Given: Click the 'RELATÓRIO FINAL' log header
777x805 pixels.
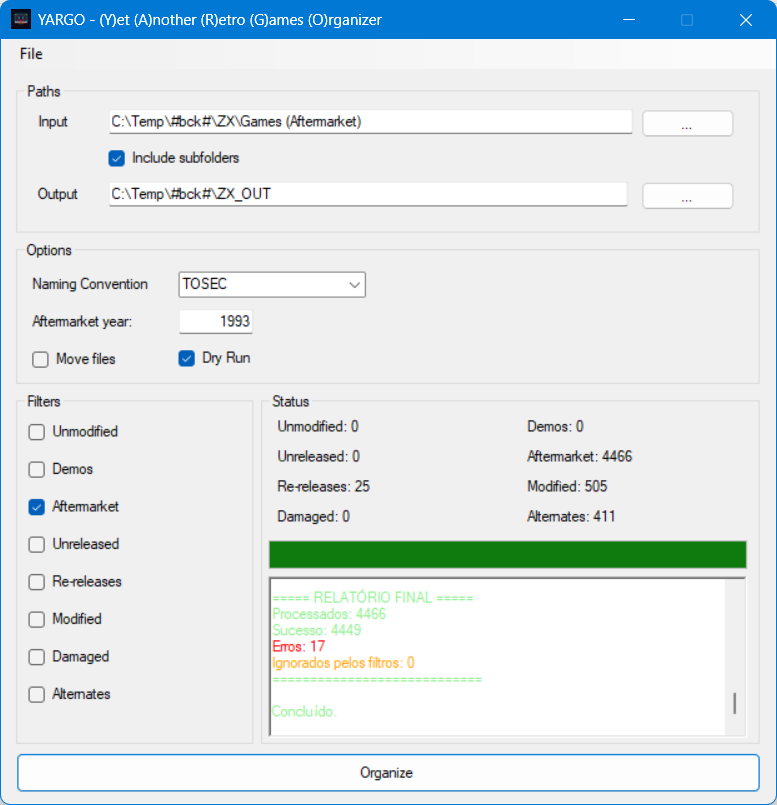Looking at the screenshot, I should tap(373, 598).
